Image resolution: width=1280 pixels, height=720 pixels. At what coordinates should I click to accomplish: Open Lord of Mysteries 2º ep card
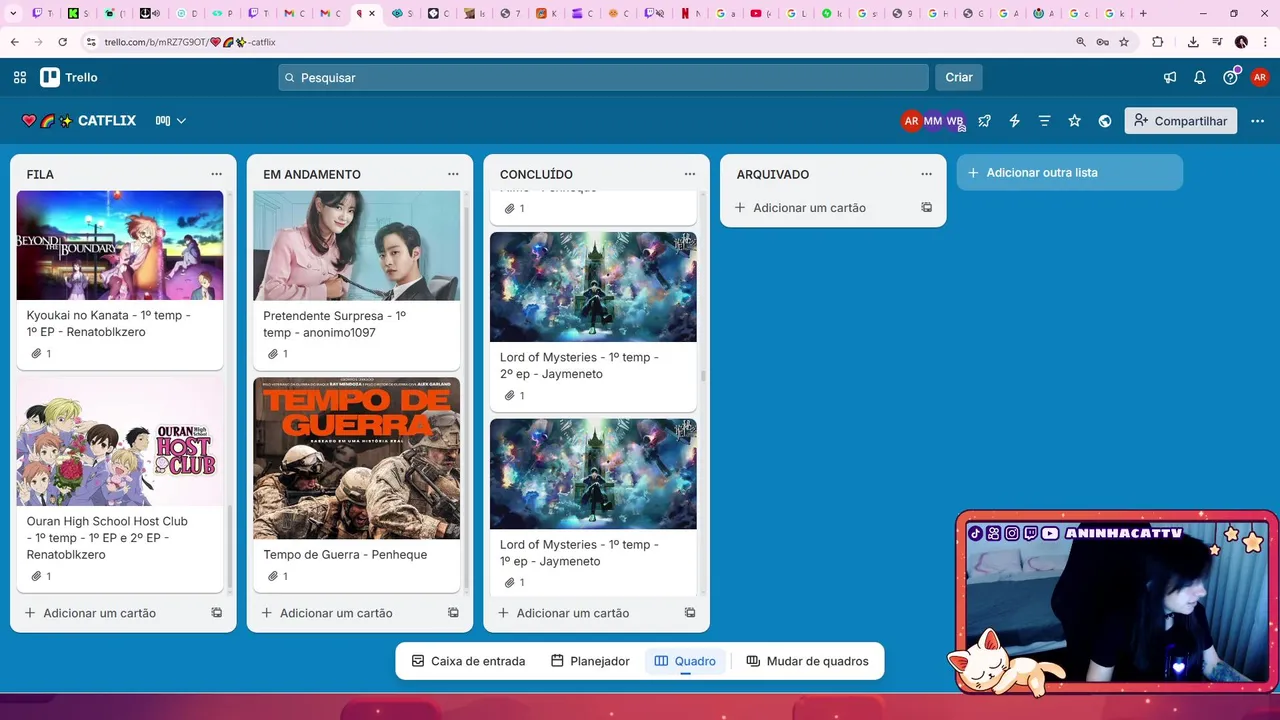point(593,322)
